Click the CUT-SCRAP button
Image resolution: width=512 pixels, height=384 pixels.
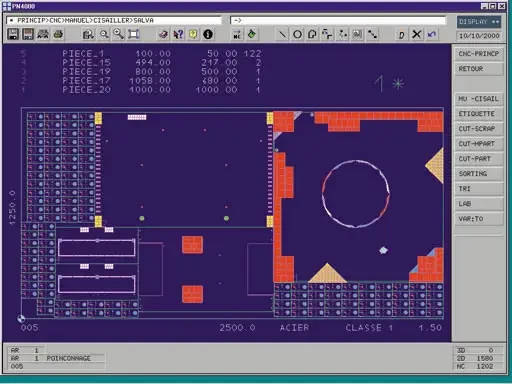(x=479, y=129)
